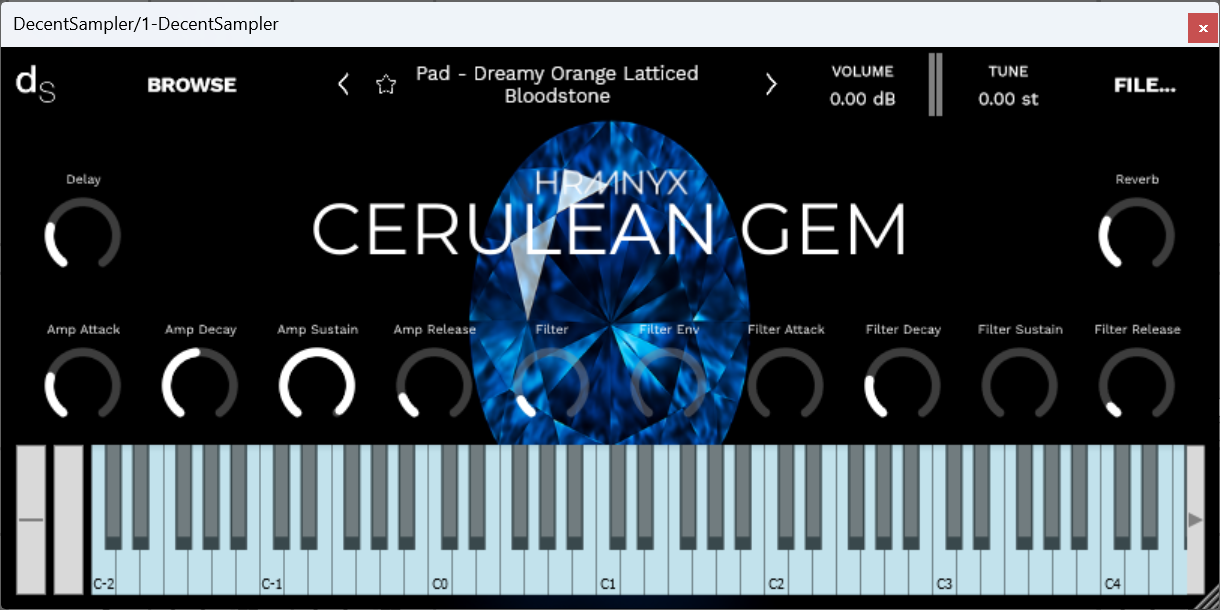This screenshot has height=610, width=1220.
Task: Click the Amp Decay knob
Action: pyautogui.click(x=200, y=385)
